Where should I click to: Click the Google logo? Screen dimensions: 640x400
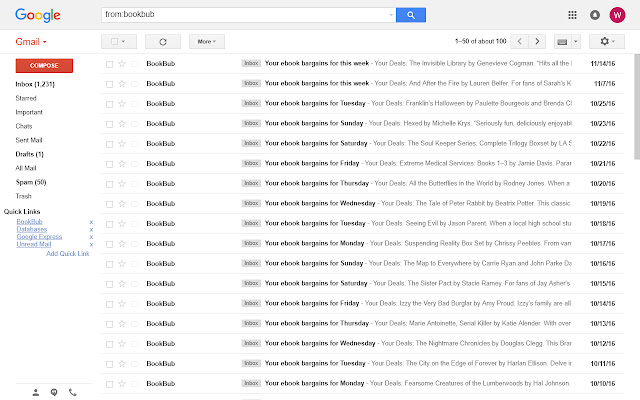(x=38, y=15)
